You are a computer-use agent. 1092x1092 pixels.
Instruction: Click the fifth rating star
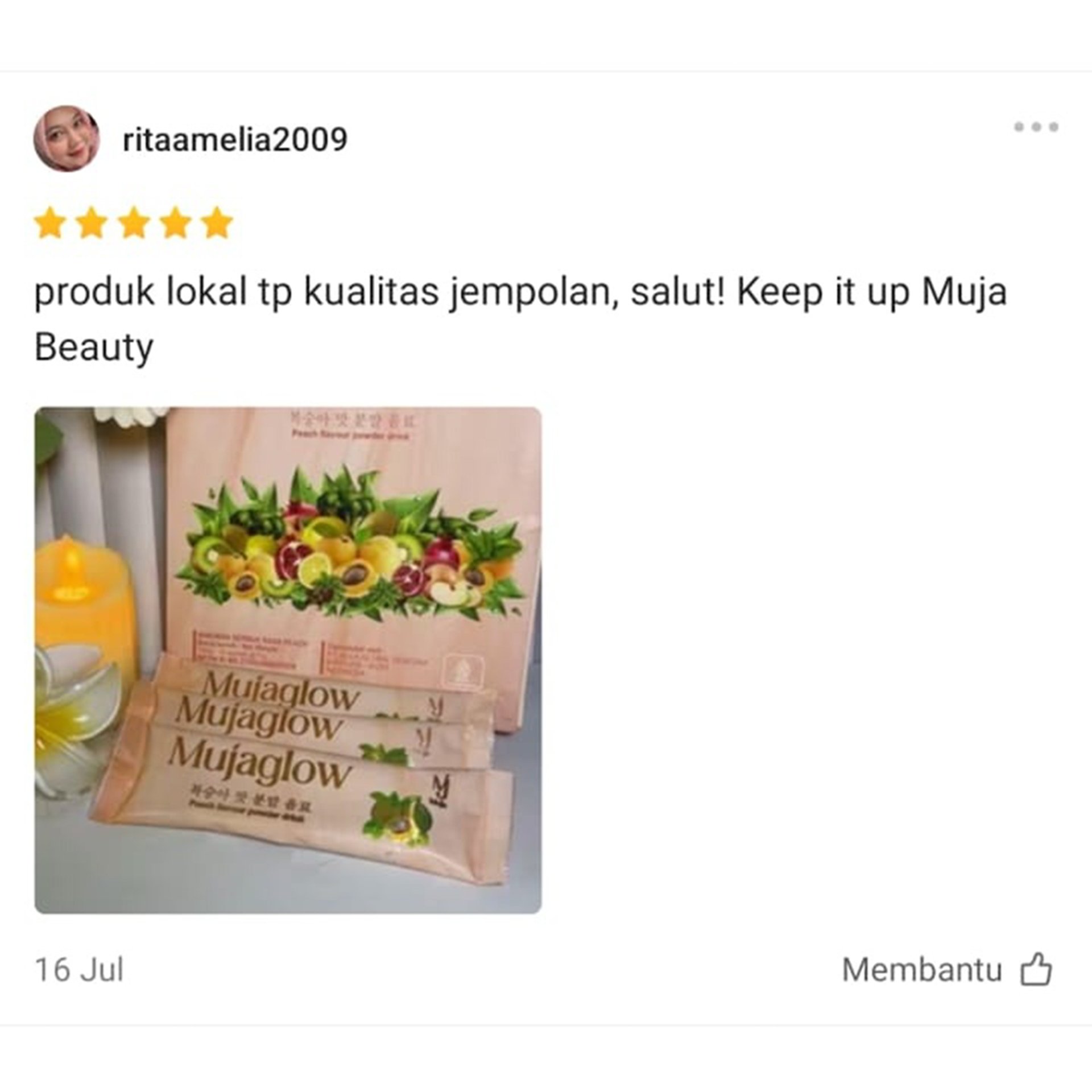pyautogui.click(x=217, y=222)
